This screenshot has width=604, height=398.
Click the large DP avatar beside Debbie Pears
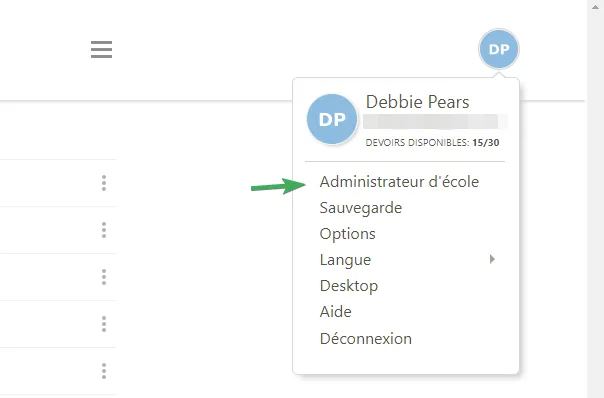point(332,119)
